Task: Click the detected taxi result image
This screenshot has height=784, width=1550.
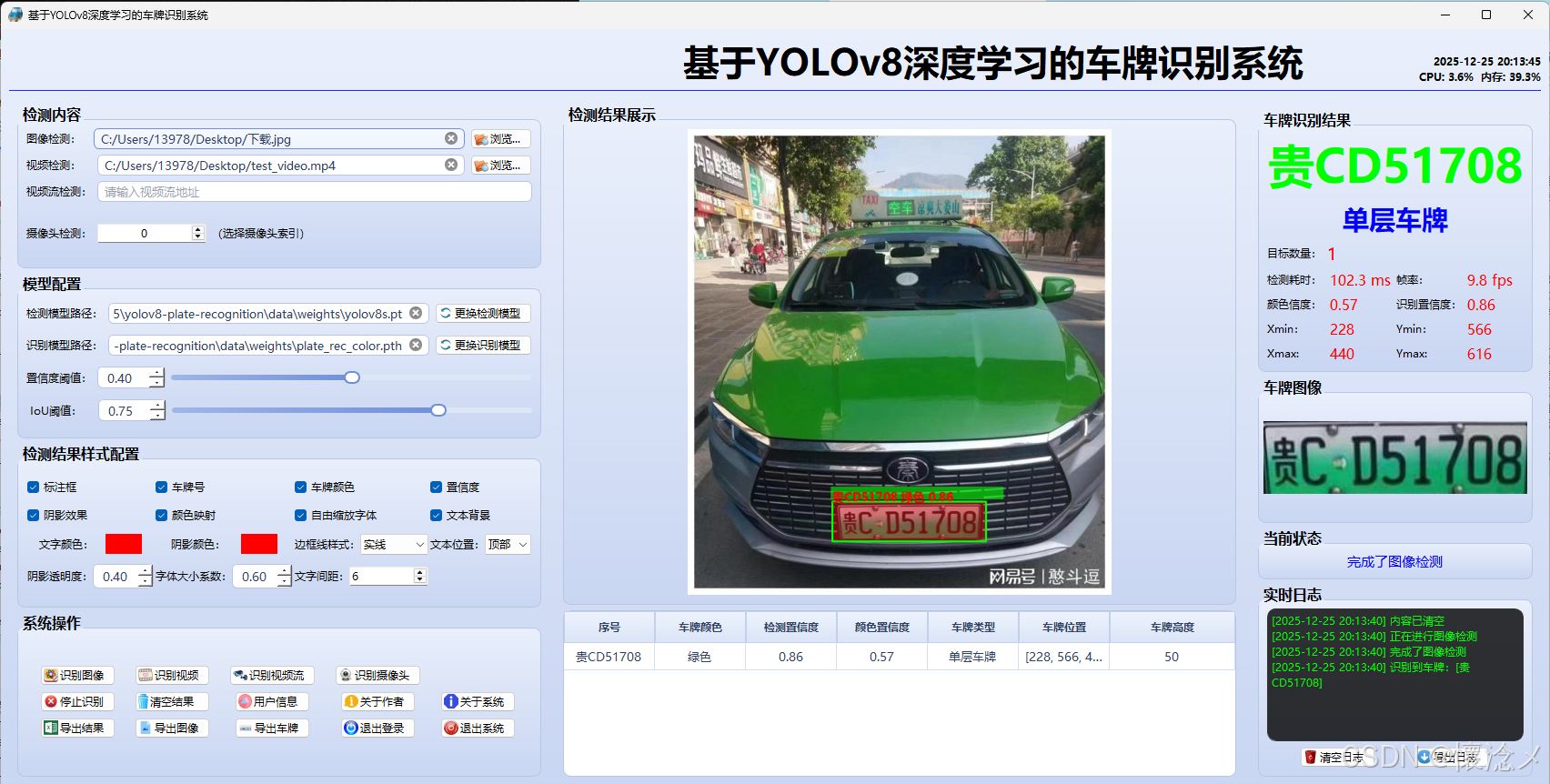Action: [900, 362]
